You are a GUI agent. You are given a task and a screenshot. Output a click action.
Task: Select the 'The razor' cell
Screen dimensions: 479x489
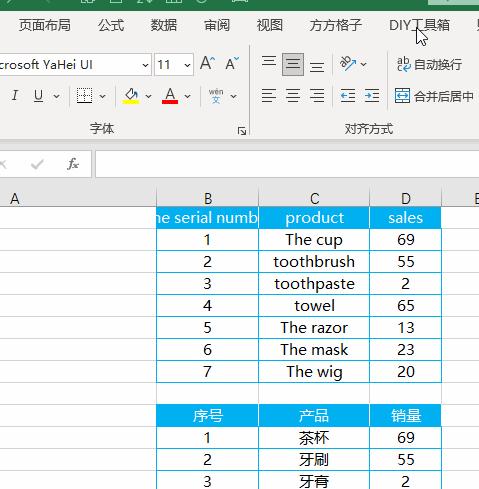point(314,328)
